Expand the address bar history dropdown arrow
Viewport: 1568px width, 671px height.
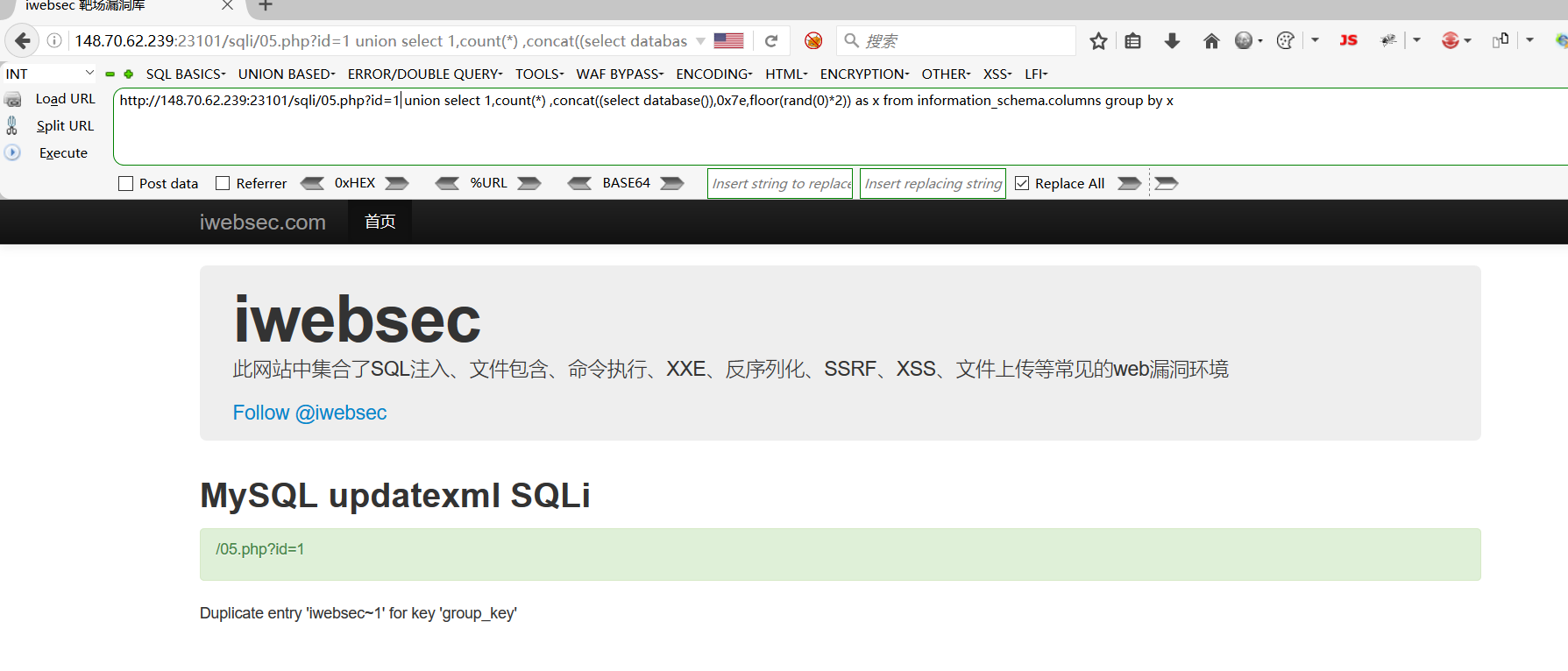(x=700, y=41)
